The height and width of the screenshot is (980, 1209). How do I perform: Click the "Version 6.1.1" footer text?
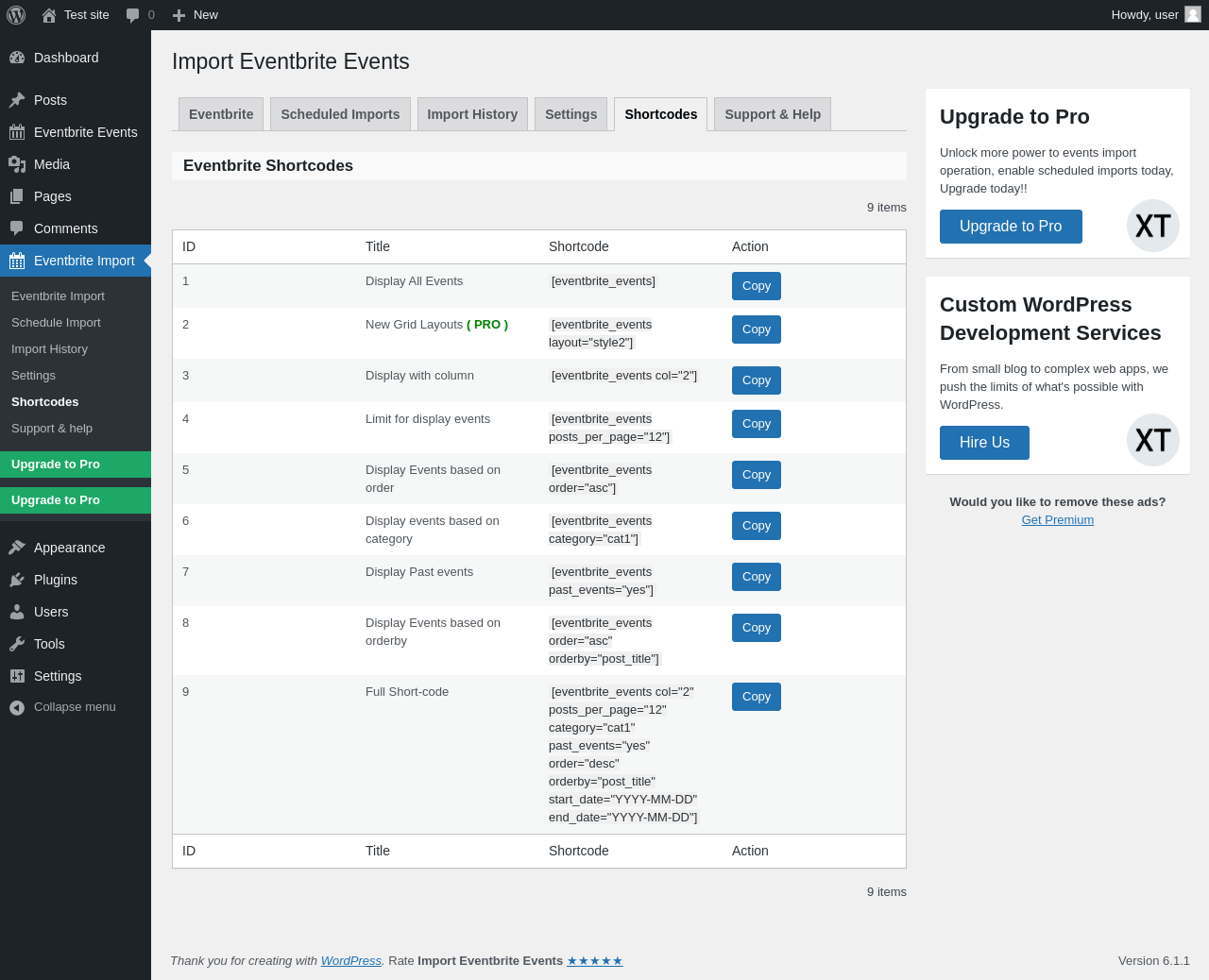coord(1154,961)
